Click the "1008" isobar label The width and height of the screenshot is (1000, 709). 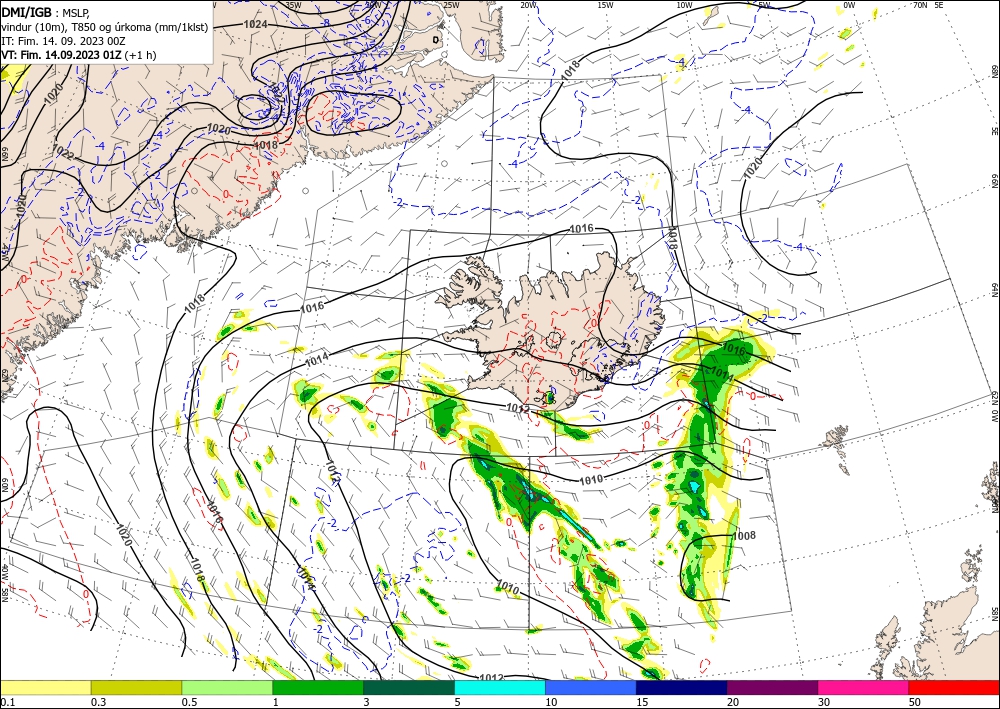pos(744,536)
